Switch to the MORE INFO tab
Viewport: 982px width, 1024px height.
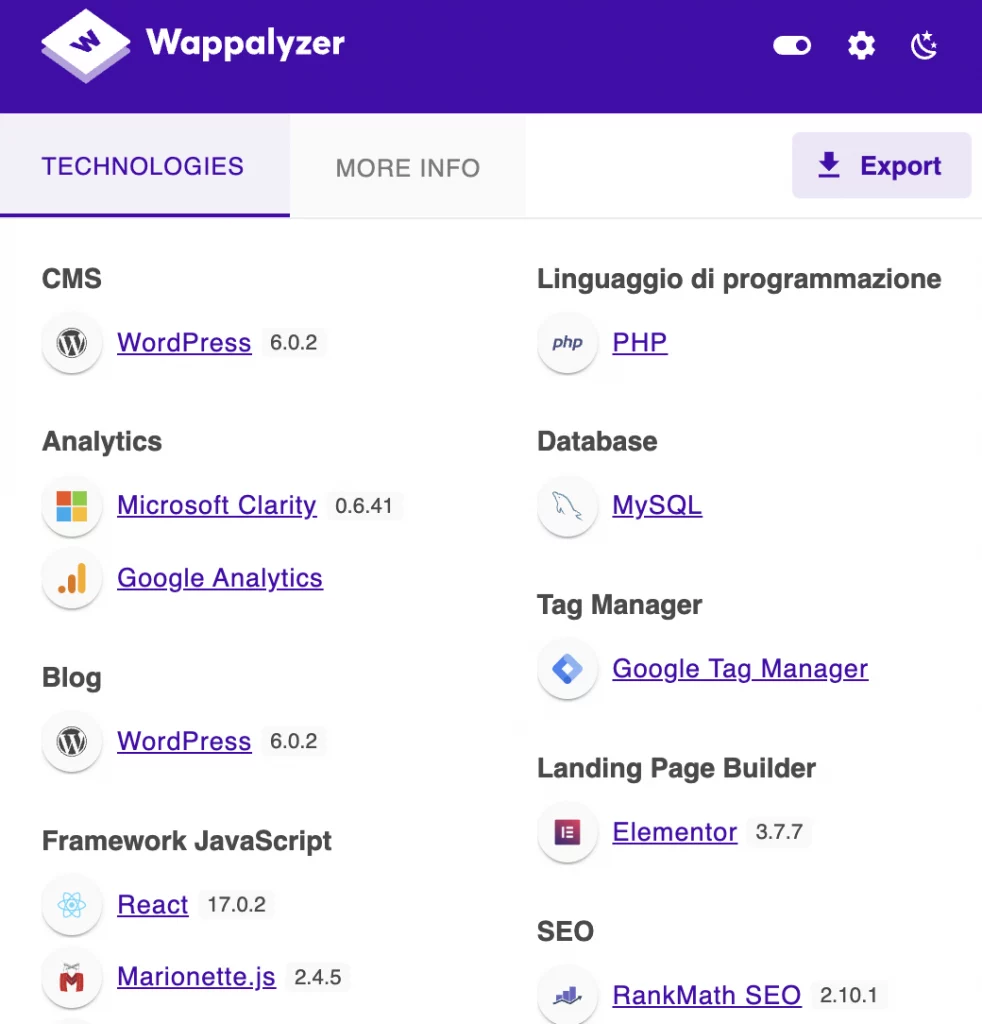pos(408,168)
